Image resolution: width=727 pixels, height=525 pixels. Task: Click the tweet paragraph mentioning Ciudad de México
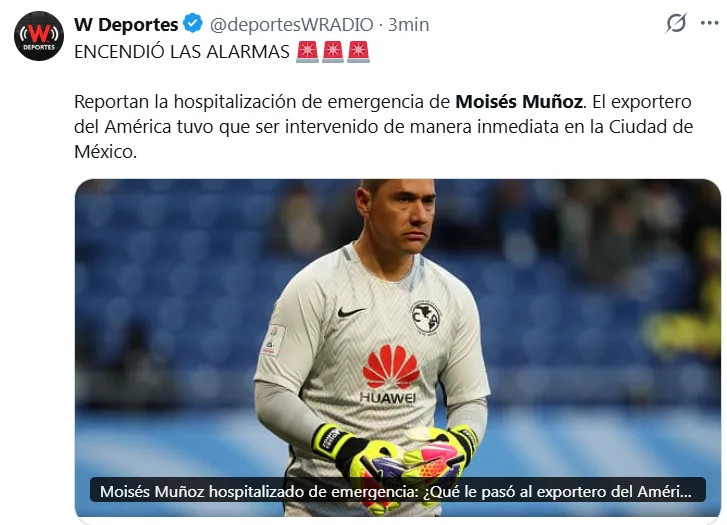(383, 127)
